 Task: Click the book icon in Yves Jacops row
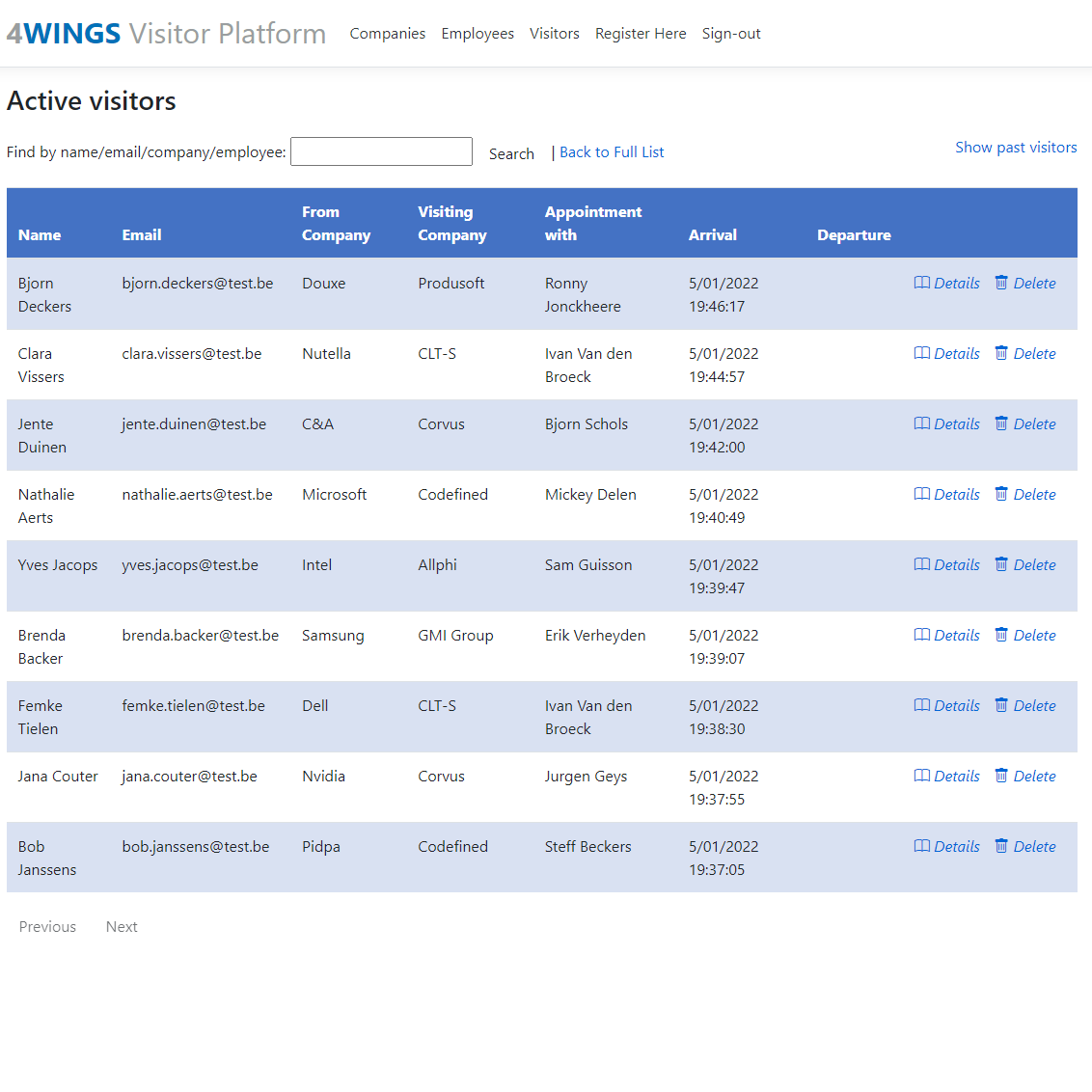point(921,563)
